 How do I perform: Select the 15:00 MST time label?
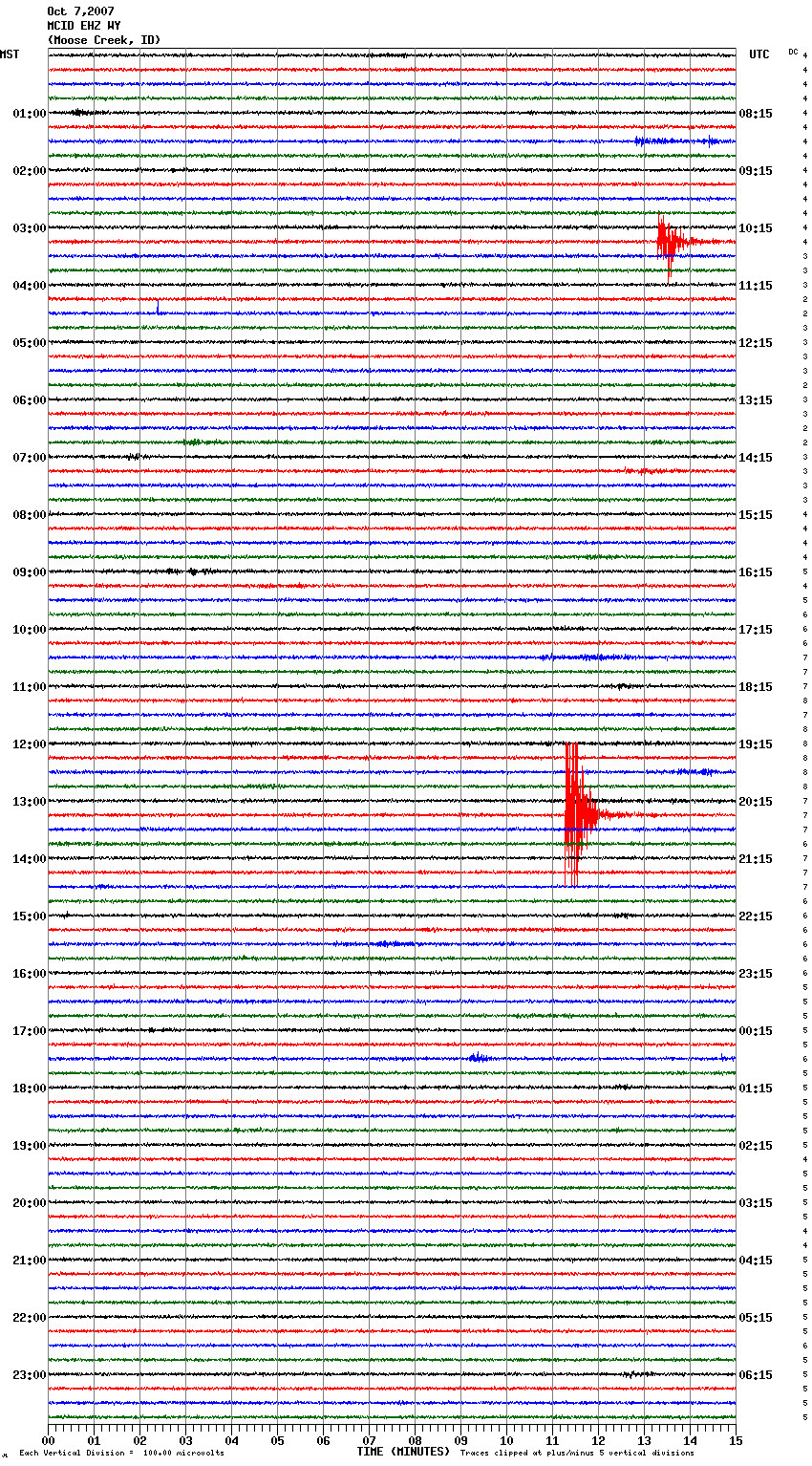(x=30, y=916)
